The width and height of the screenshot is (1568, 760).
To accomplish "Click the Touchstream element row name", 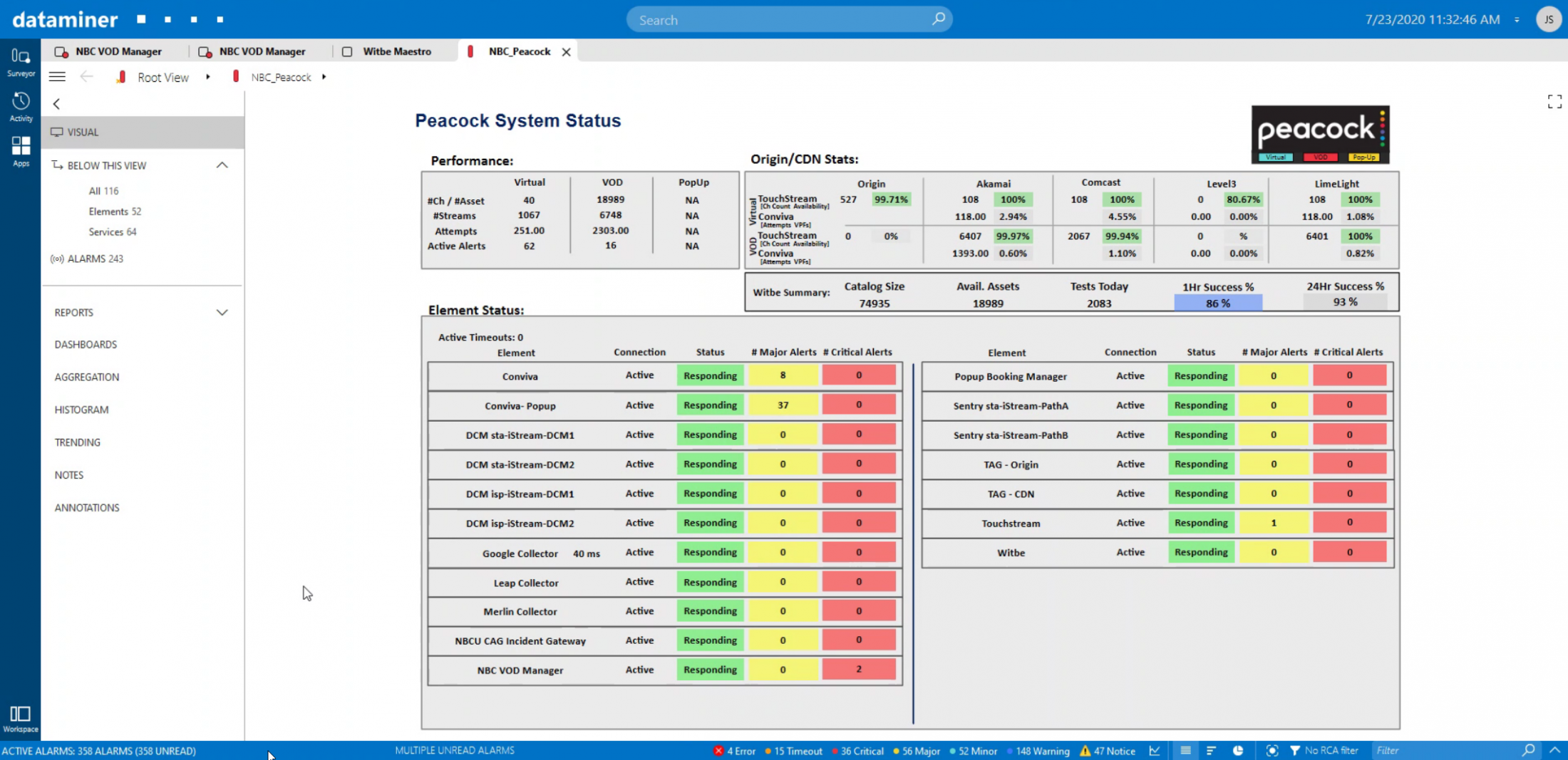I will pyautogui.click(x=1011, y=524).
